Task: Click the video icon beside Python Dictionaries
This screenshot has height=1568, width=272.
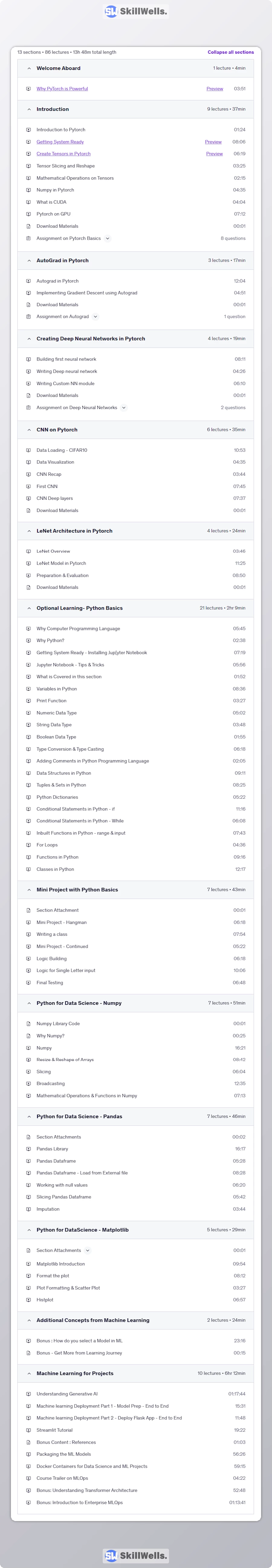Action: [29, 797]
